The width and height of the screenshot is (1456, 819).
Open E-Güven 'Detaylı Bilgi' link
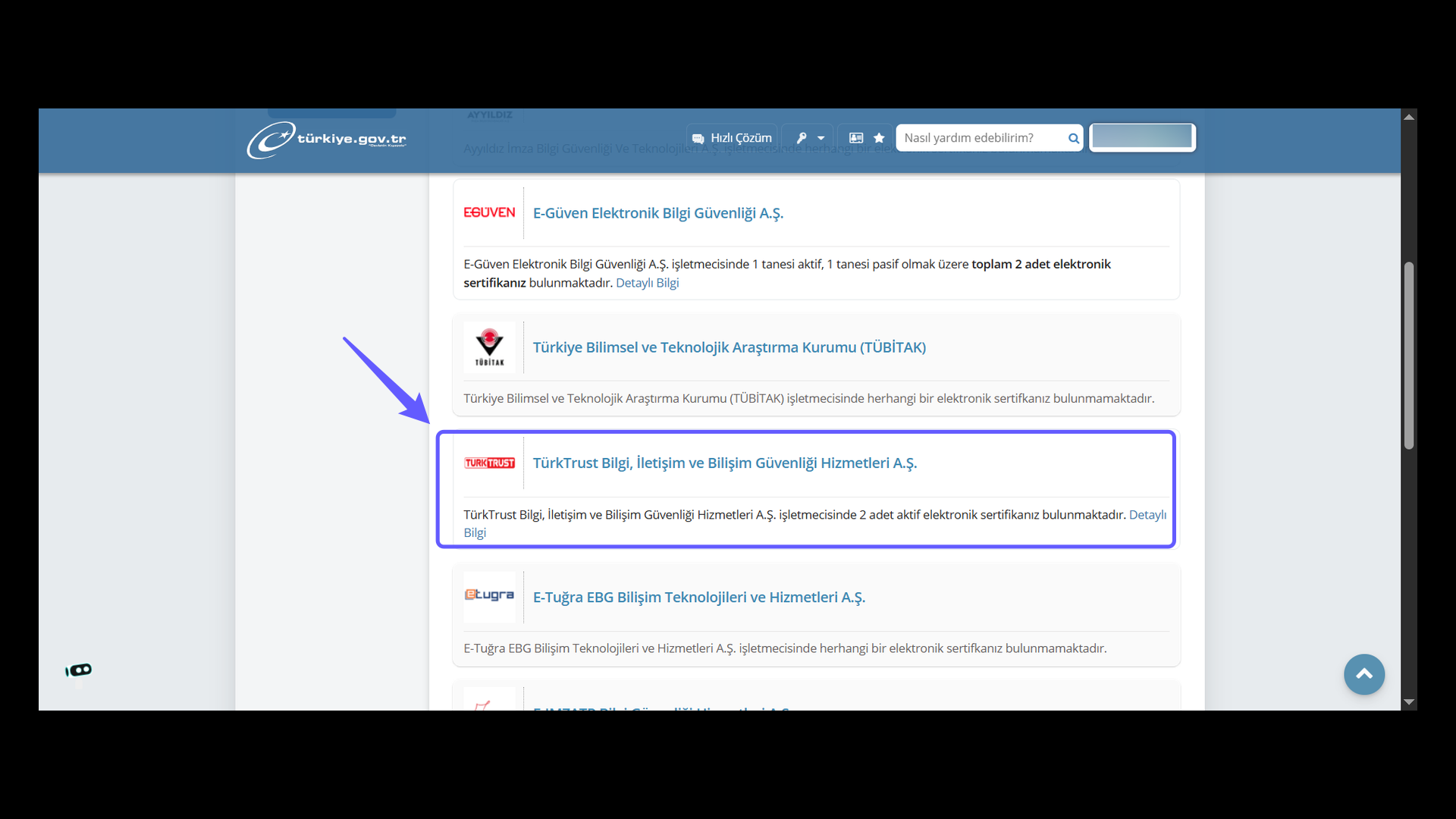pos(647,283)
